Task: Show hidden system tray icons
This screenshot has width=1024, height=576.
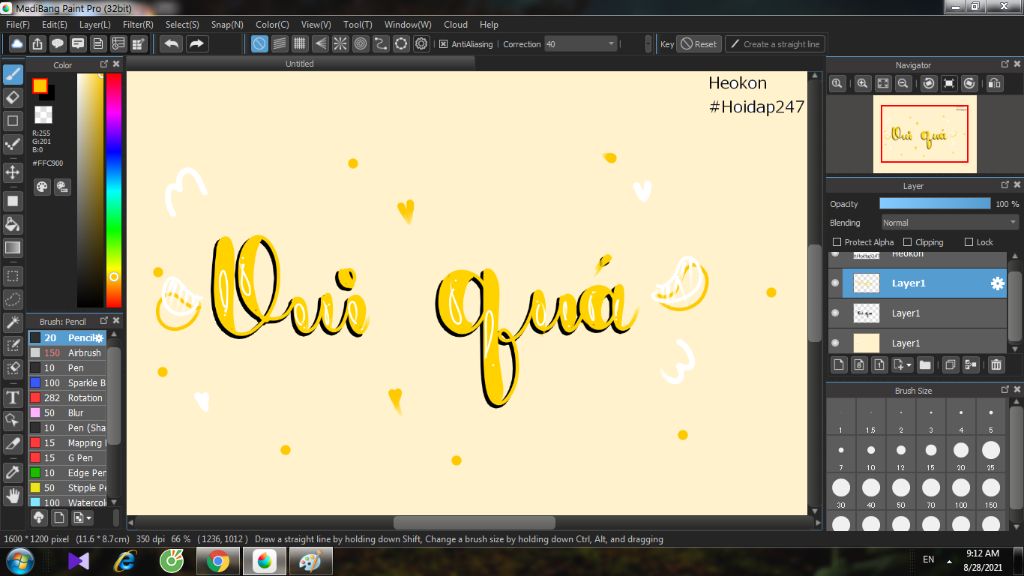Action: coord(949,561)
